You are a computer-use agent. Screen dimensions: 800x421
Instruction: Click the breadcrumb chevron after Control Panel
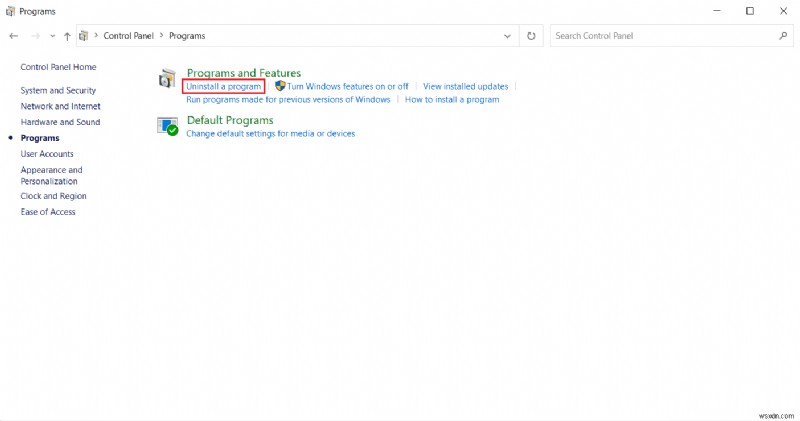tap(161, 36)
